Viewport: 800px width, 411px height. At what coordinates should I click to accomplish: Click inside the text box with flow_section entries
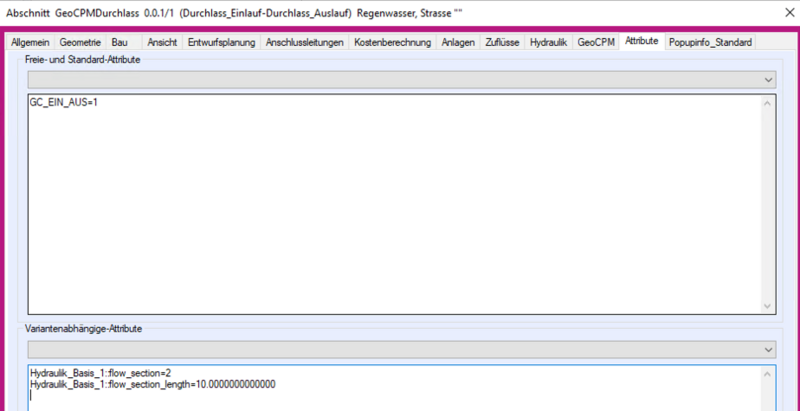(390, 388)
